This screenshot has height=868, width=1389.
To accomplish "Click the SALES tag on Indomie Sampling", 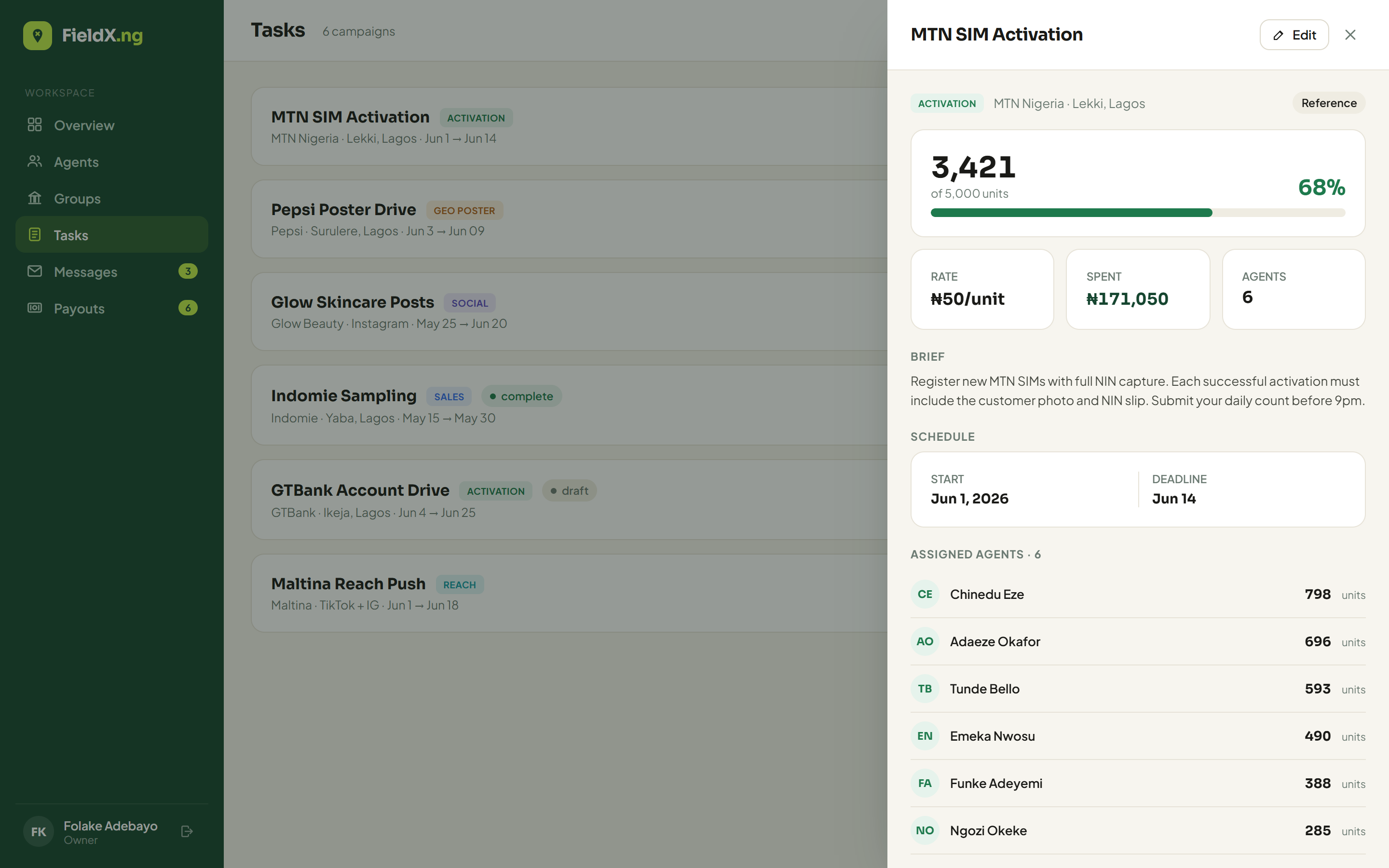I will point(449,396).
